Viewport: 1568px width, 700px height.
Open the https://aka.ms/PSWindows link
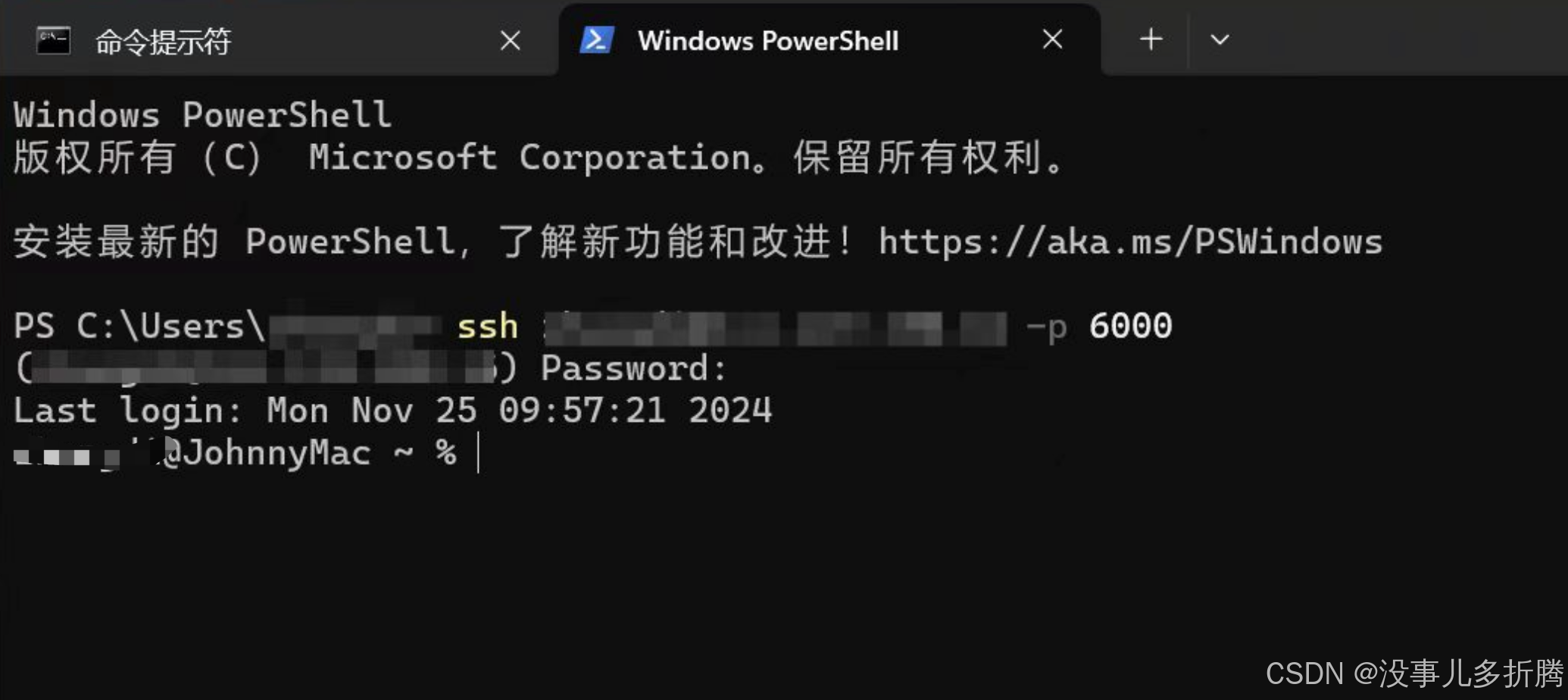coord(1130,242)
